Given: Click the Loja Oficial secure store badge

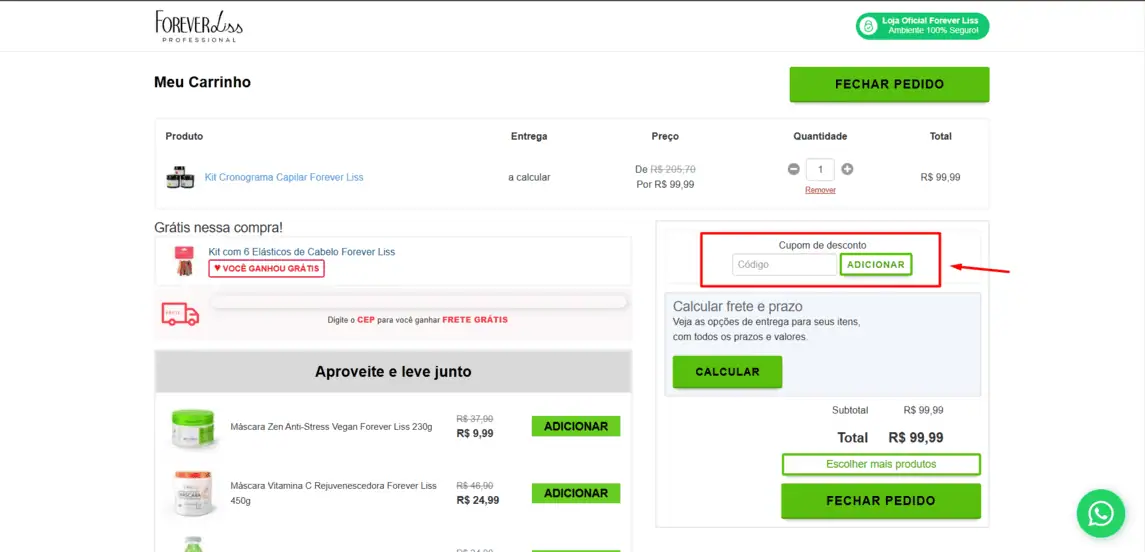Looking at the screenshot, I should [922, 26].
